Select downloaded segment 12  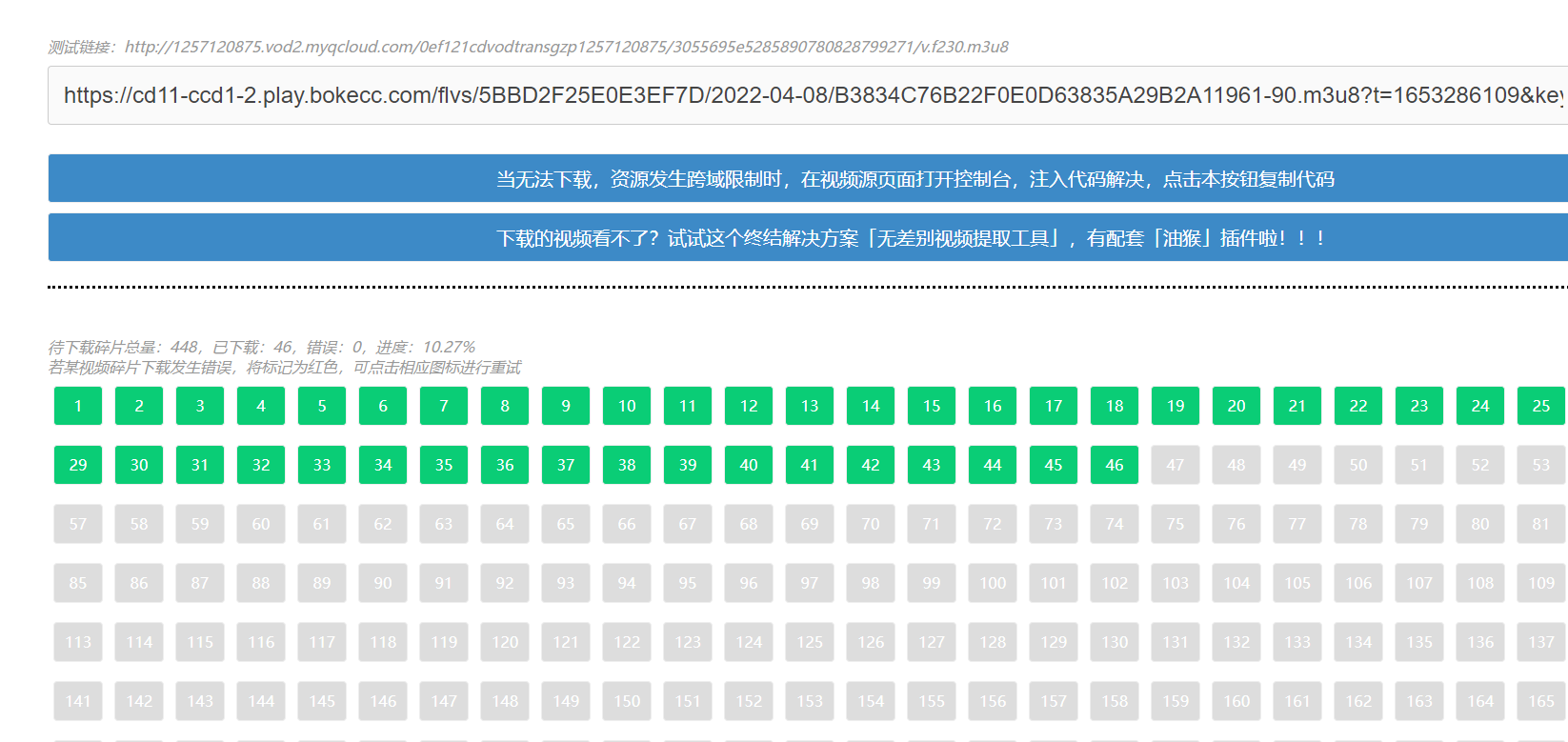coord(749,406)
